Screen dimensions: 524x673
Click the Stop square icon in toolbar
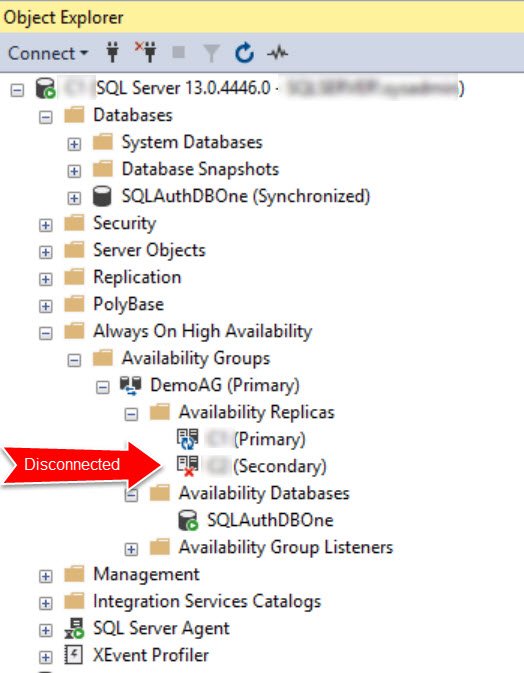[x=179, y=52]
